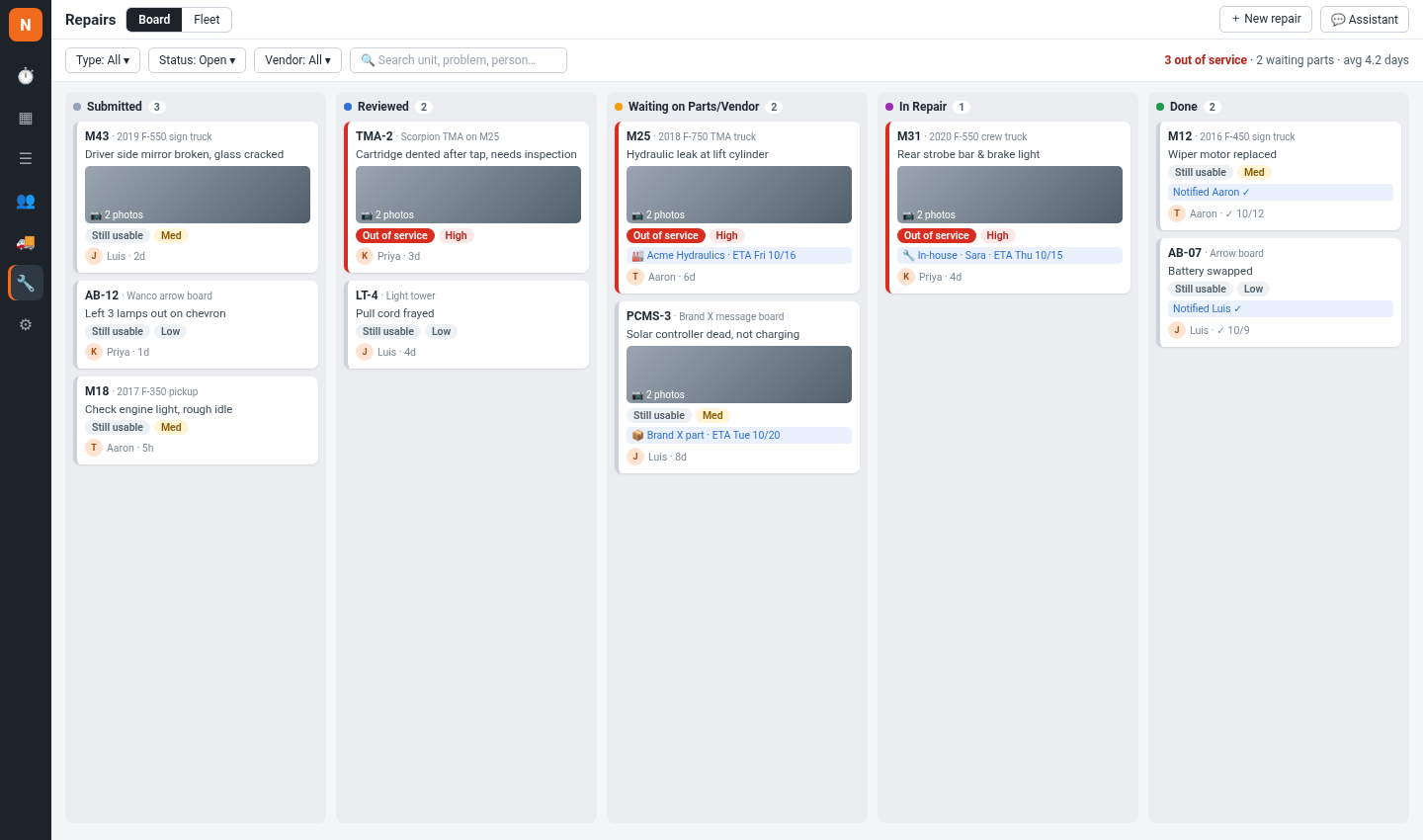Select the wrench Repairs icon in the sidebar
The height and width of the screenshot is (840, 1423).
pos(26,283)
